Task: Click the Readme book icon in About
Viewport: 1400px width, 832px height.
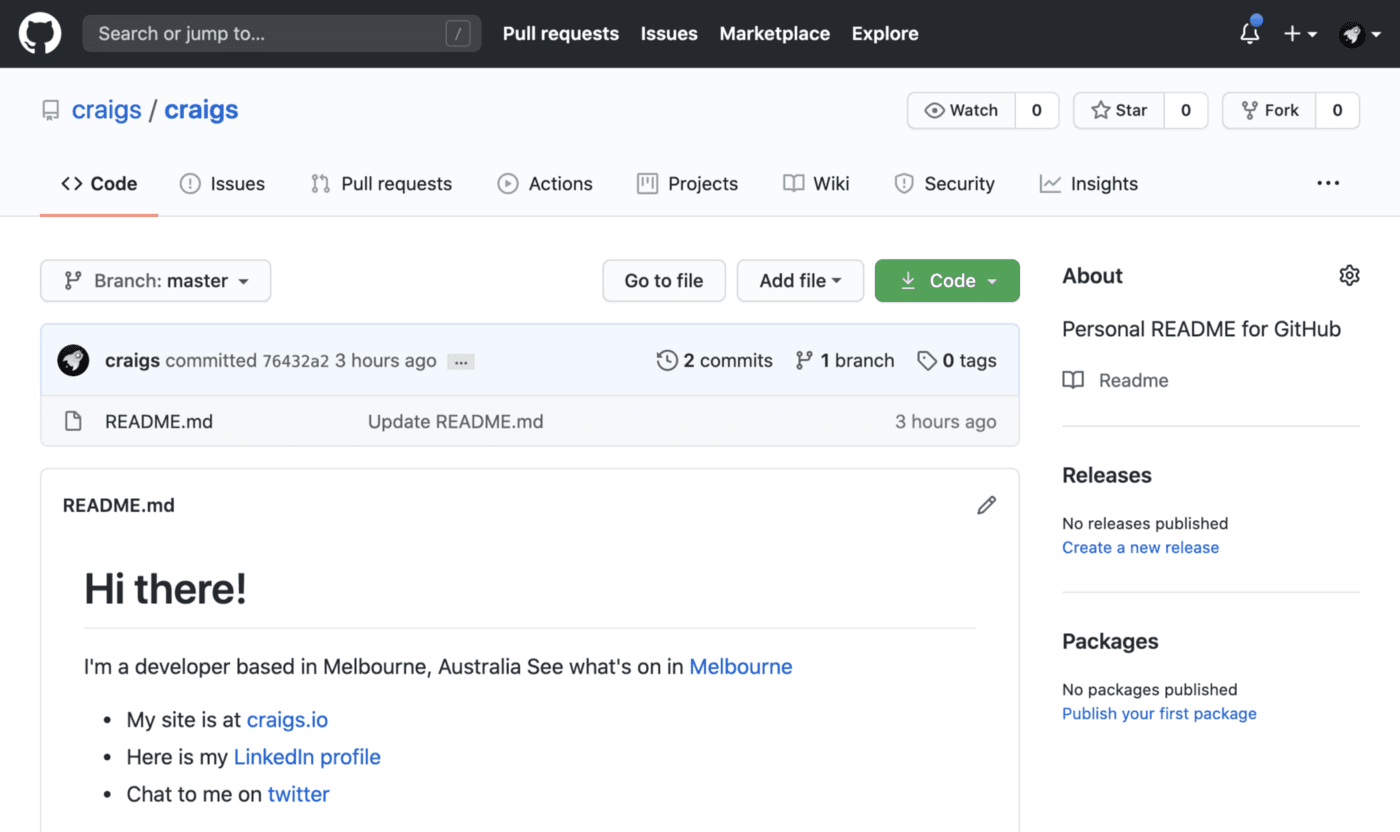Action: (1073, 380)
